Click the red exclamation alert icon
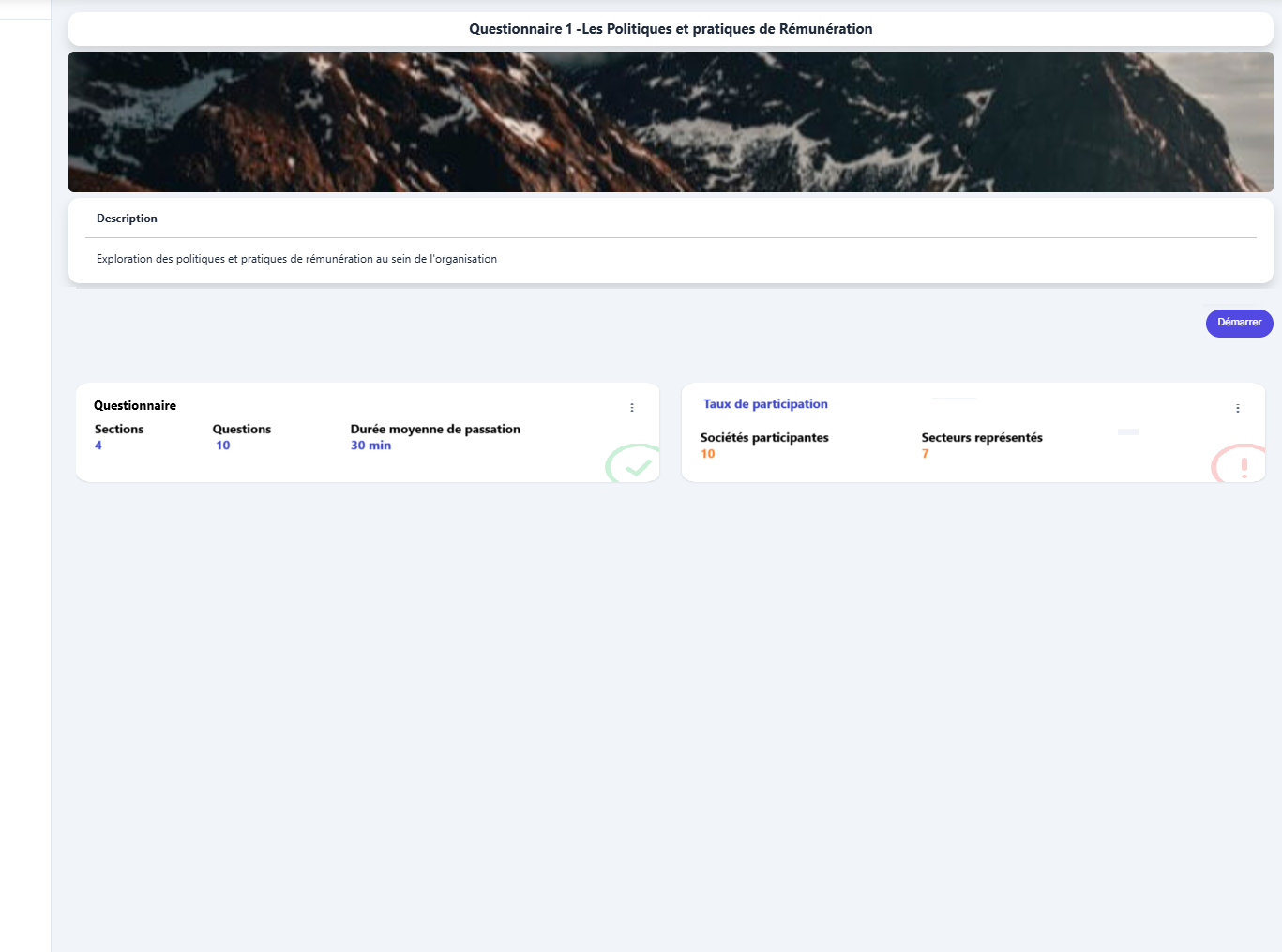 (1243, 466)
